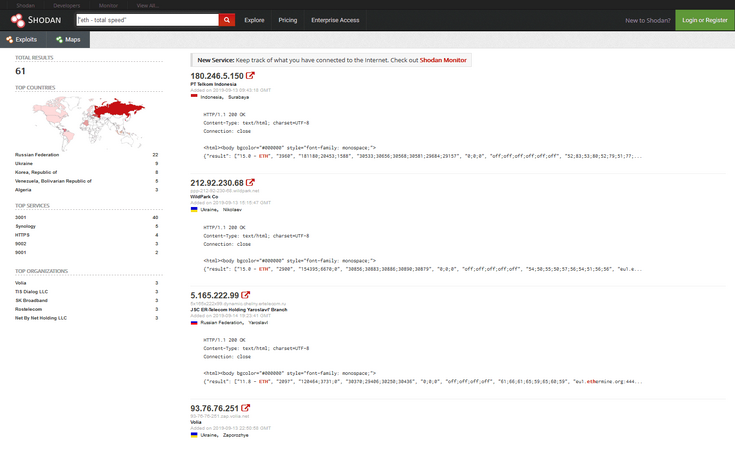This screenshot has width=735, height=450.
Task: Open IP address 5.165.222.99
Action: (214, 295)
